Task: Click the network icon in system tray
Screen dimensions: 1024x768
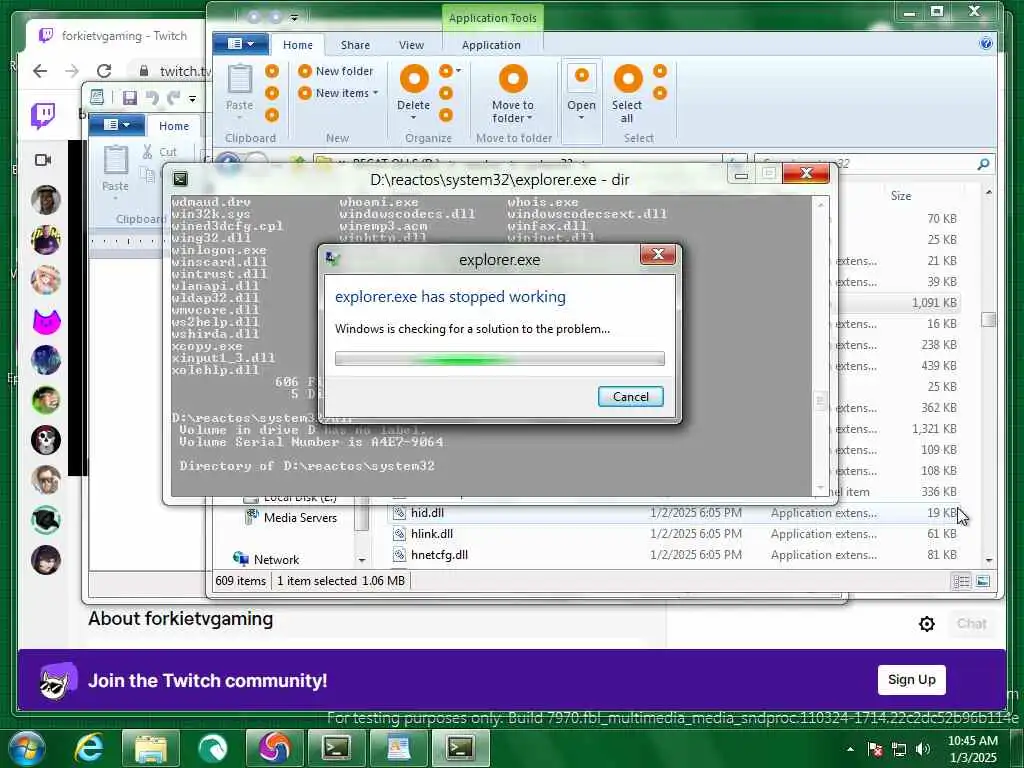Action: (x=899, y=749)
